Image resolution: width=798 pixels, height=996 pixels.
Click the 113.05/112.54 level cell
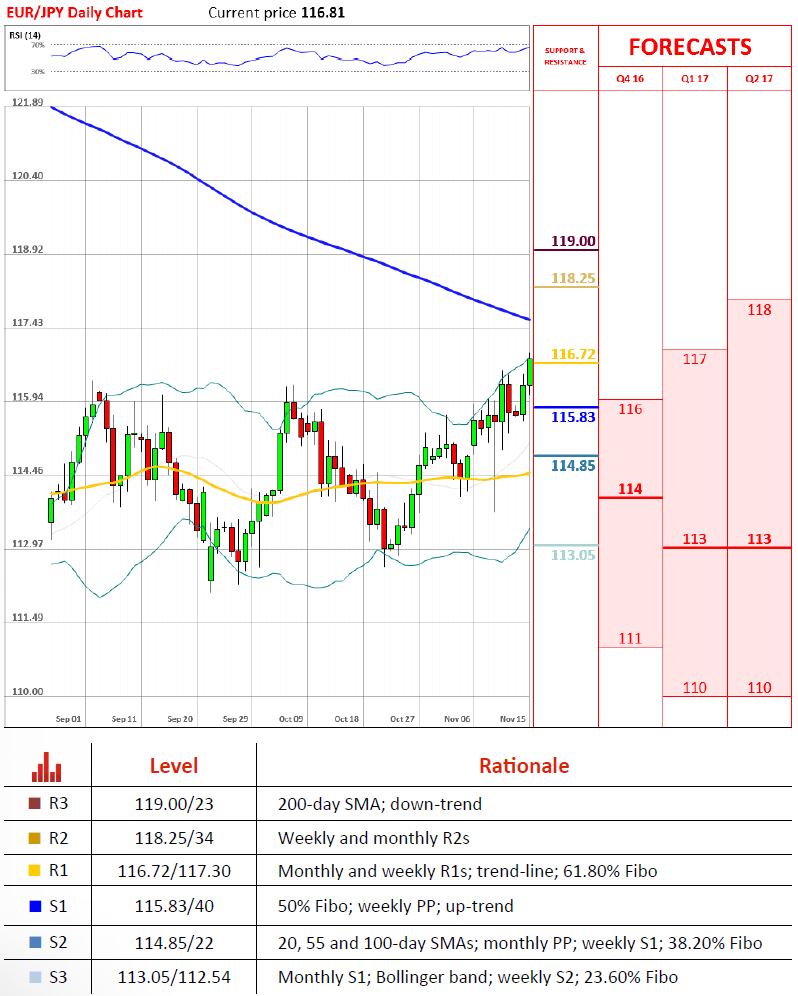174,977
